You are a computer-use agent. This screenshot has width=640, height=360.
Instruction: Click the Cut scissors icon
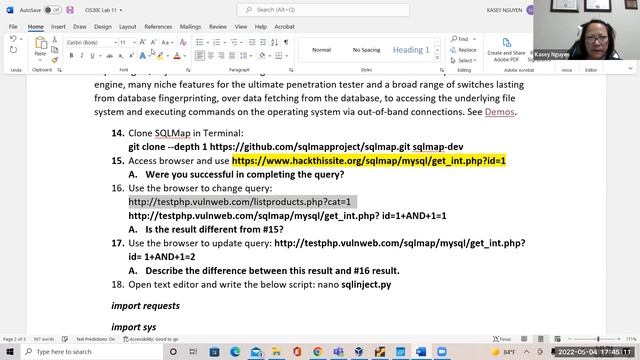55,40
